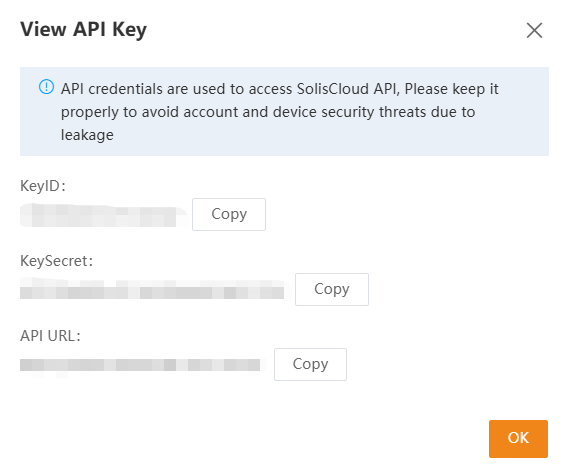Click the phrase Please keep it

click(451, 89)
